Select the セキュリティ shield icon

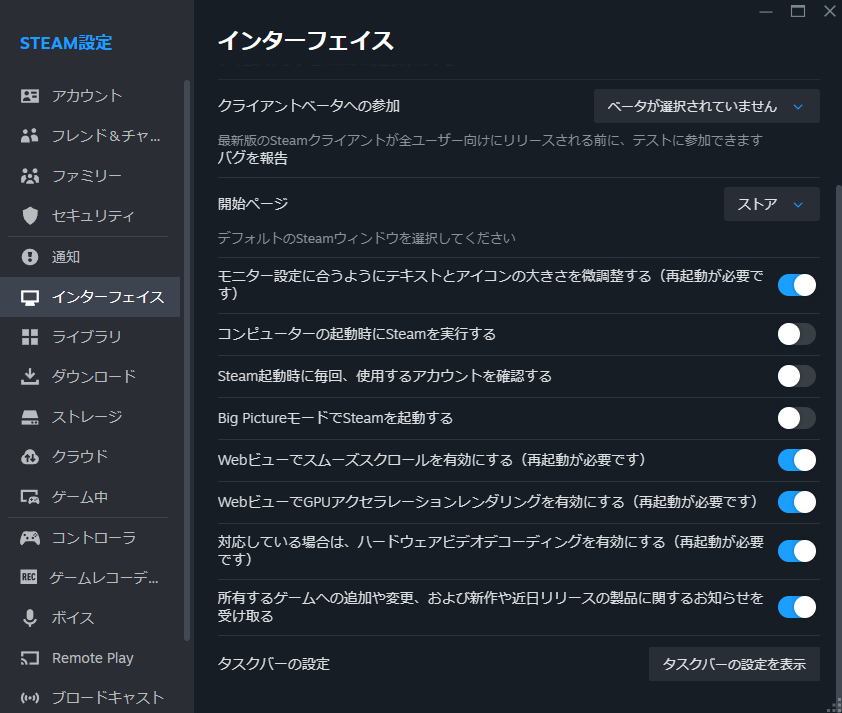tap(30, 216)
